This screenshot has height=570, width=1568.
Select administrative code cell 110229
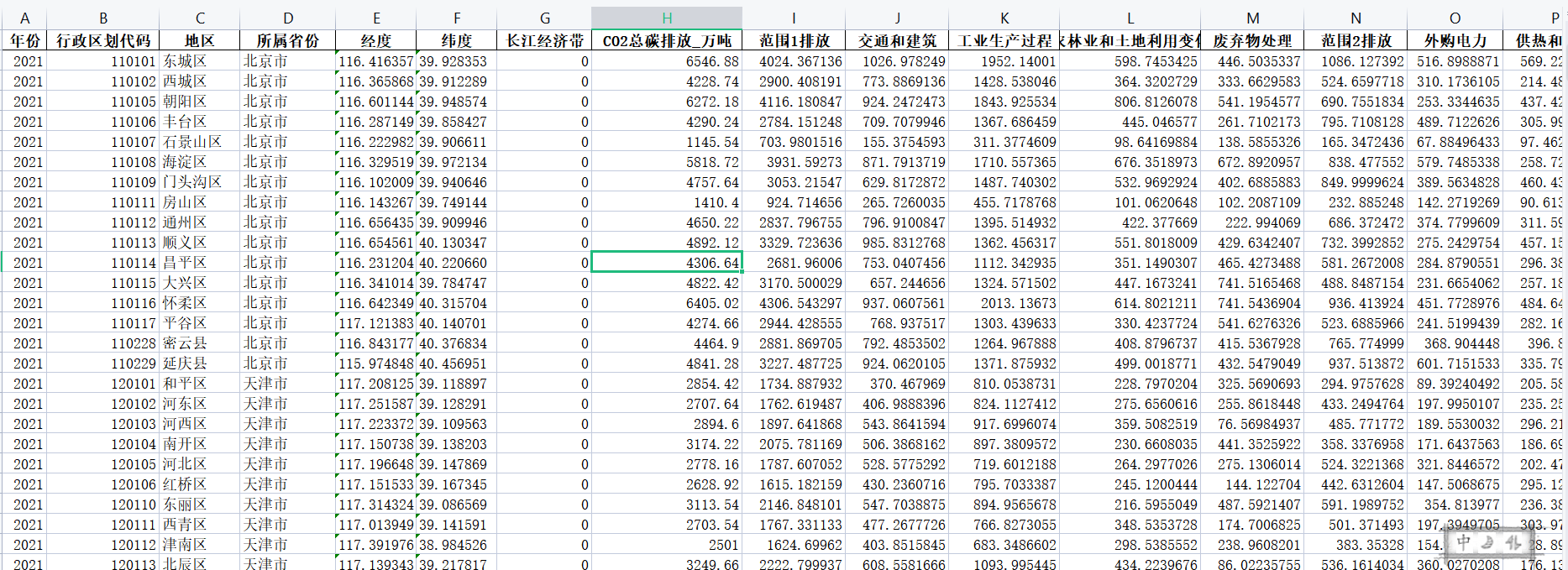pos(103,363)
